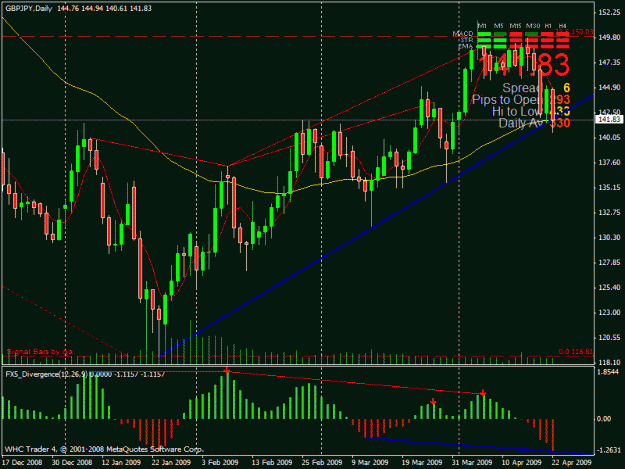
Task: Click the EMA row label in signal bars
Action: pos(466,46)
